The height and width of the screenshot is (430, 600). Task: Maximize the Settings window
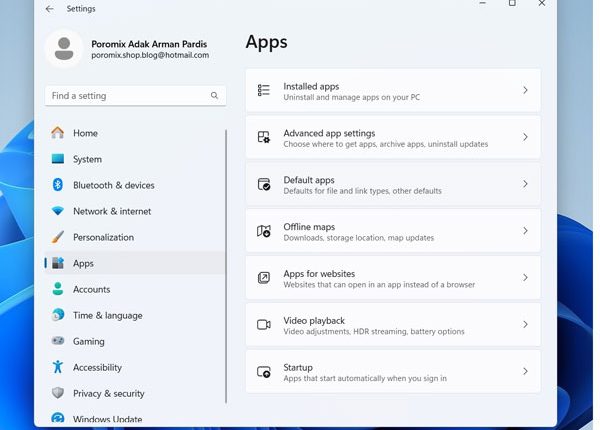[x=512, y=3]
